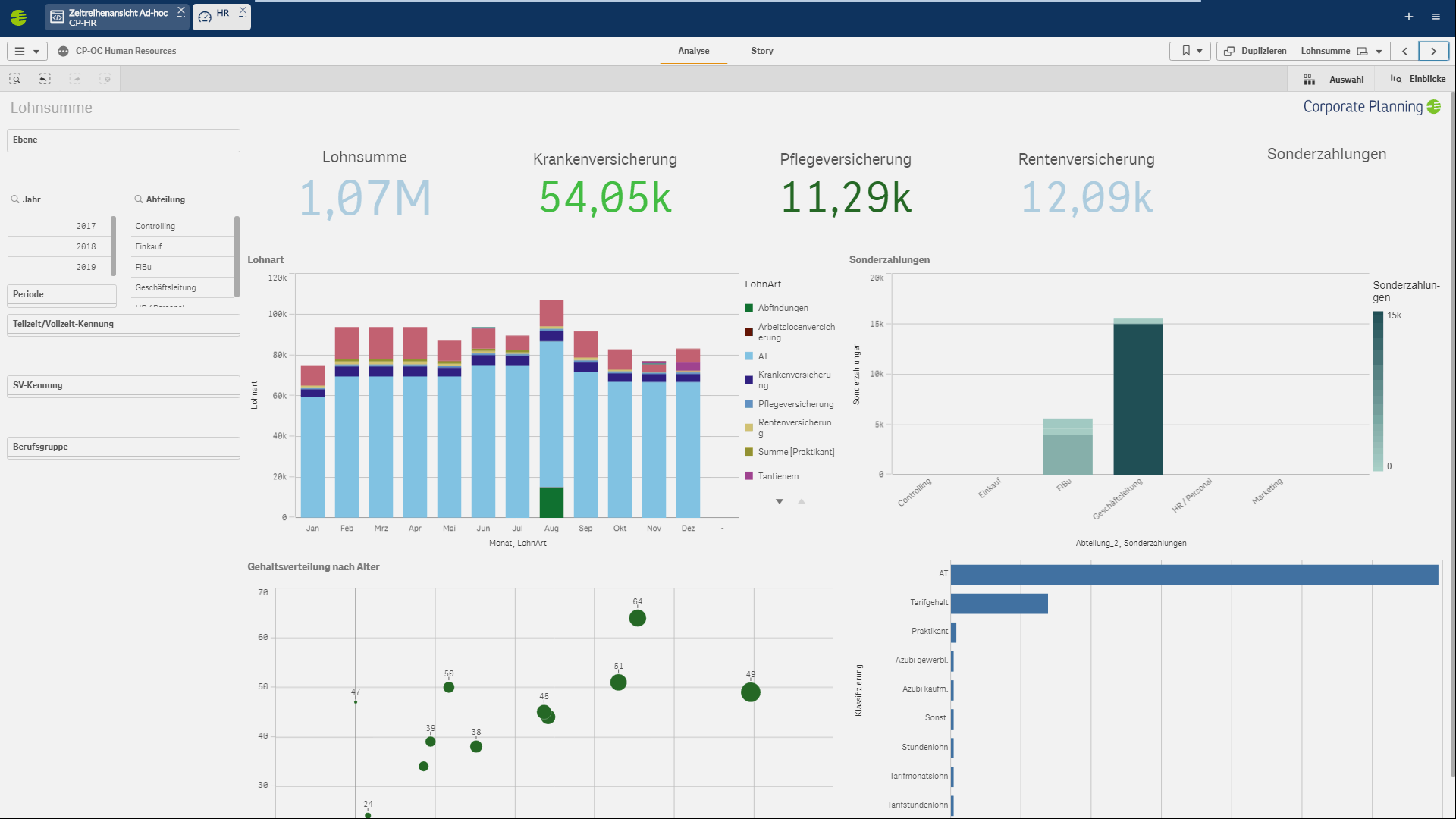Expand the Ebene filter dropdown
This screenshot has height=819, width=1456.
pos(123,139)
